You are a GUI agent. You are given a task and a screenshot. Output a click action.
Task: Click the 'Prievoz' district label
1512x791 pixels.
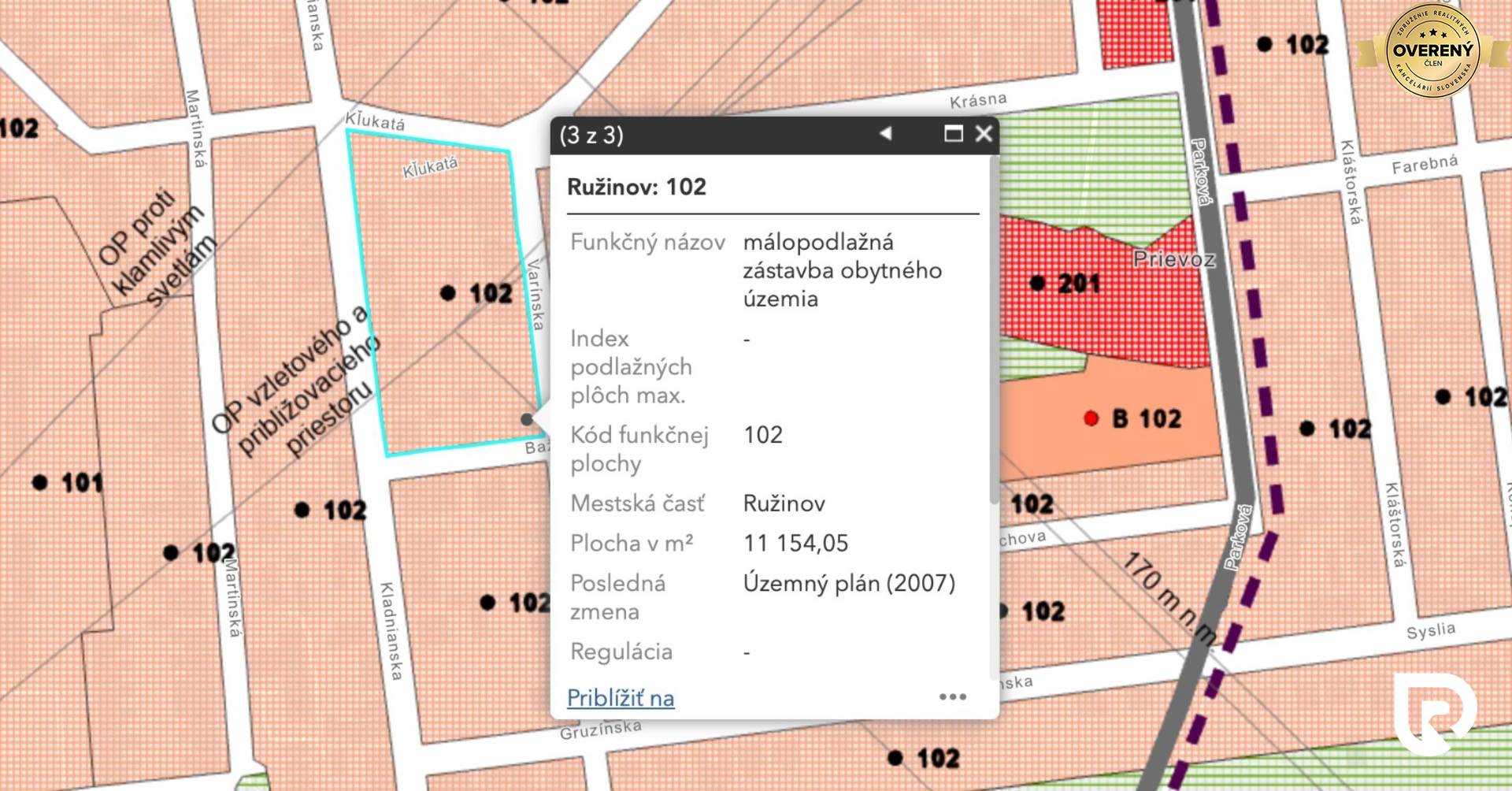click(1173, 259)
